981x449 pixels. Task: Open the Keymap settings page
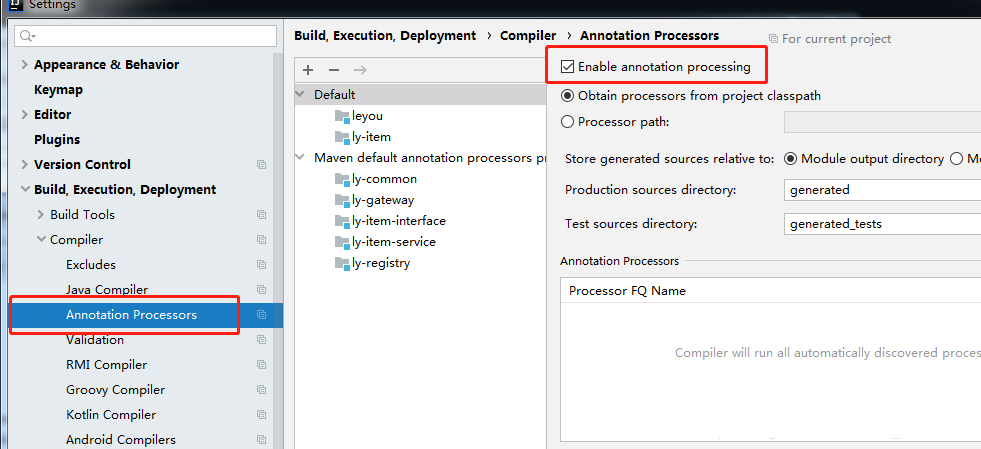58,90
